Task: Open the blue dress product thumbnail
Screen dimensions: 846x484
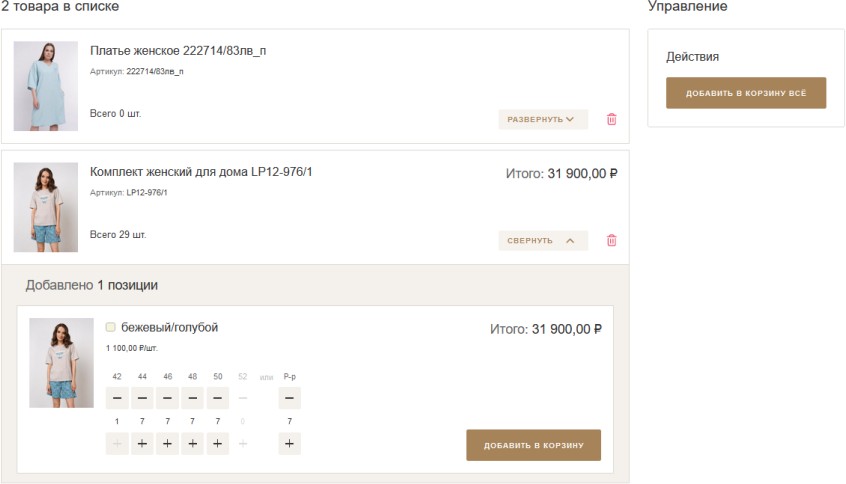Action: coord(46,86)
